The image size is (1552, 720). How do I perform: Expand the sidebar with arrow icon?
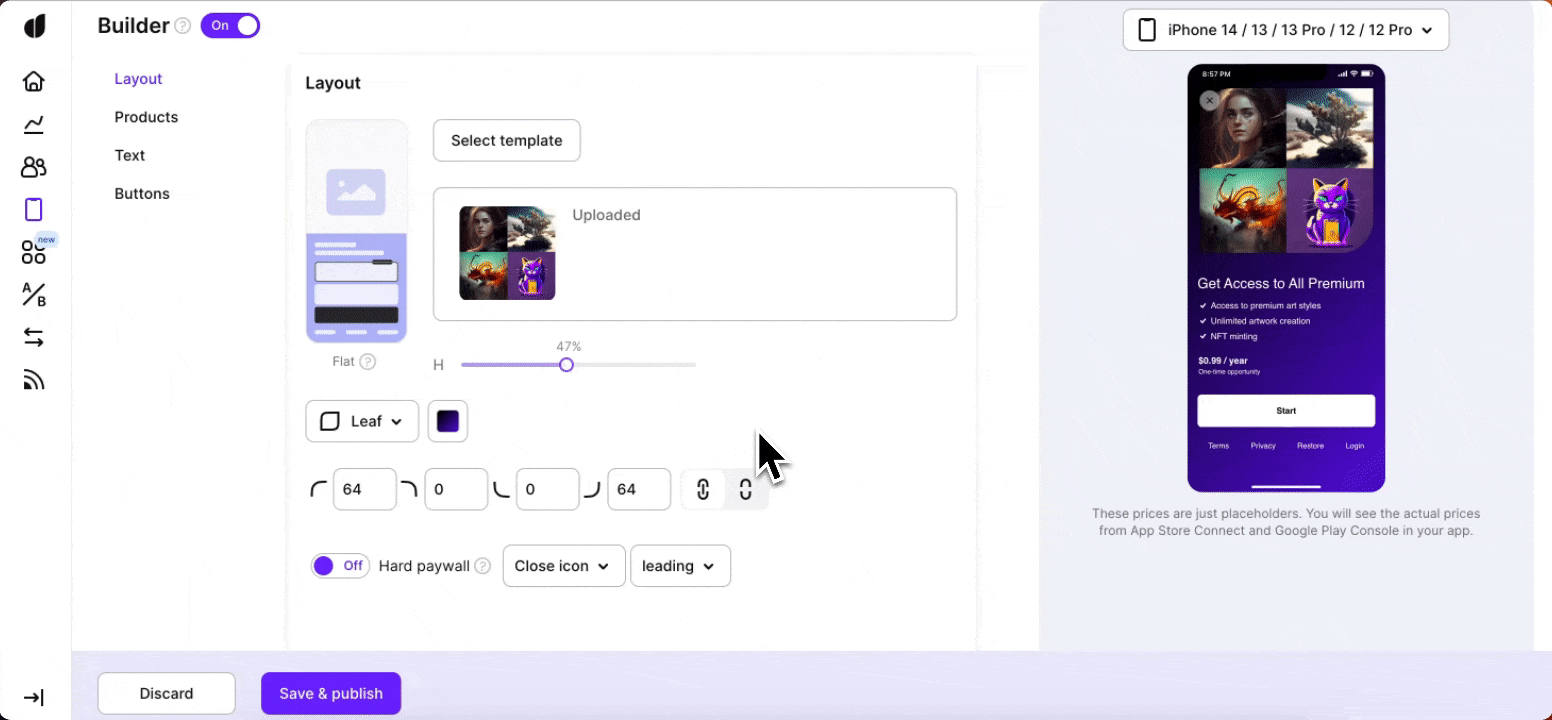(x=34, y=698)
